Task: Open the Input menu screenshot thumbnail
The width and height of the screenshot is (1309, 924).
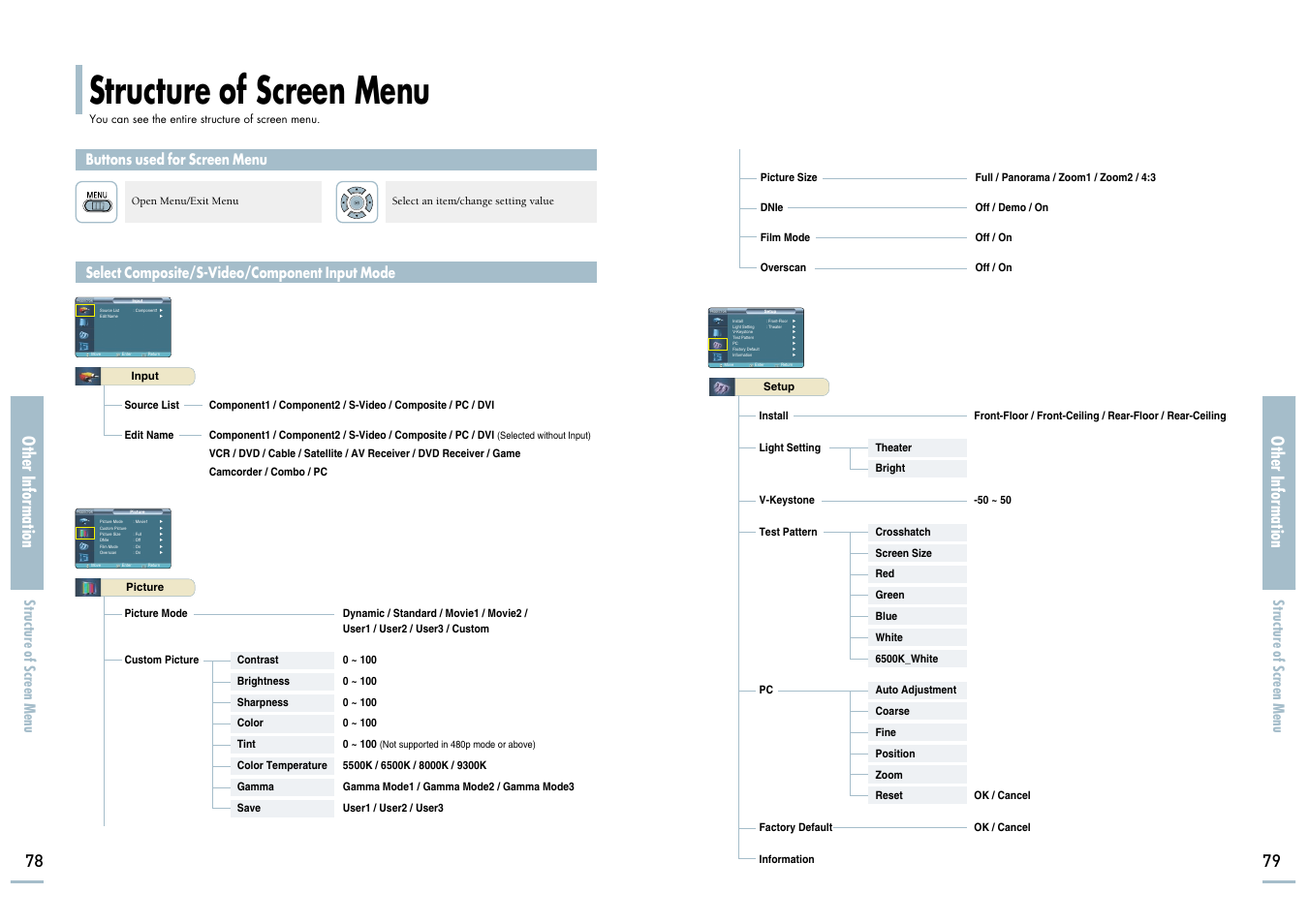Action: click(123, 327)
